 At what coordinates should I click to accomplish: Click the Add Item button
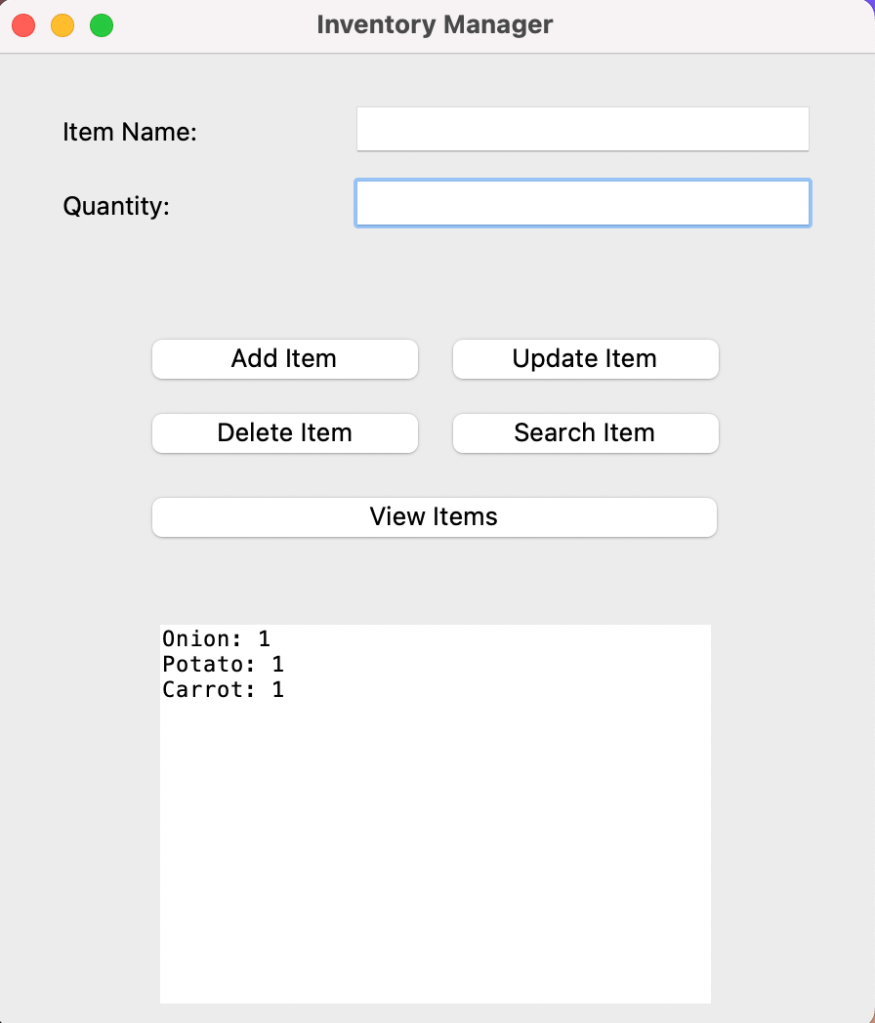point(284,359)
